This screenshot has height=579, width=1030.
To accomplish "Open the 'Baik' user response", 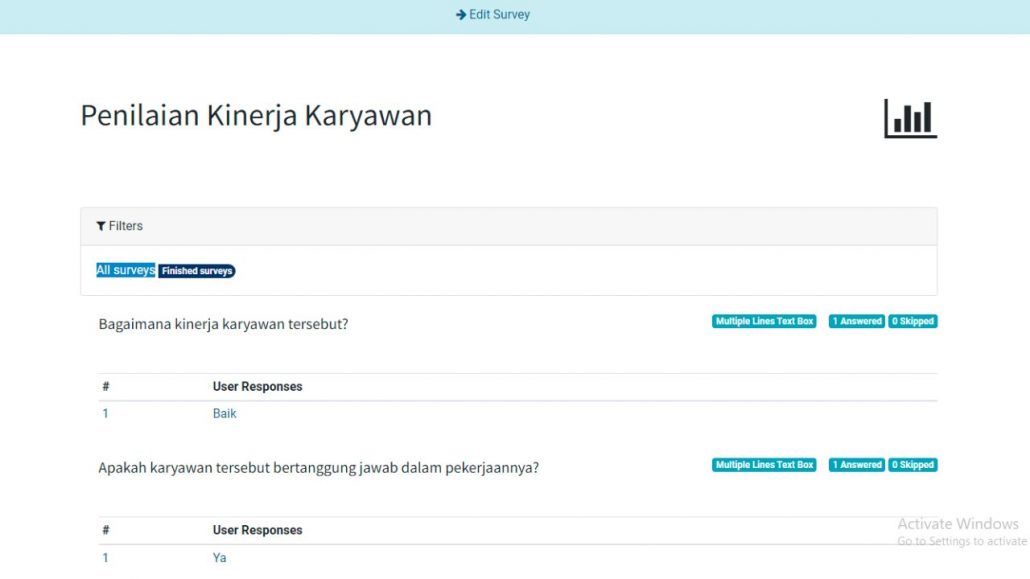I will point(225,413).
